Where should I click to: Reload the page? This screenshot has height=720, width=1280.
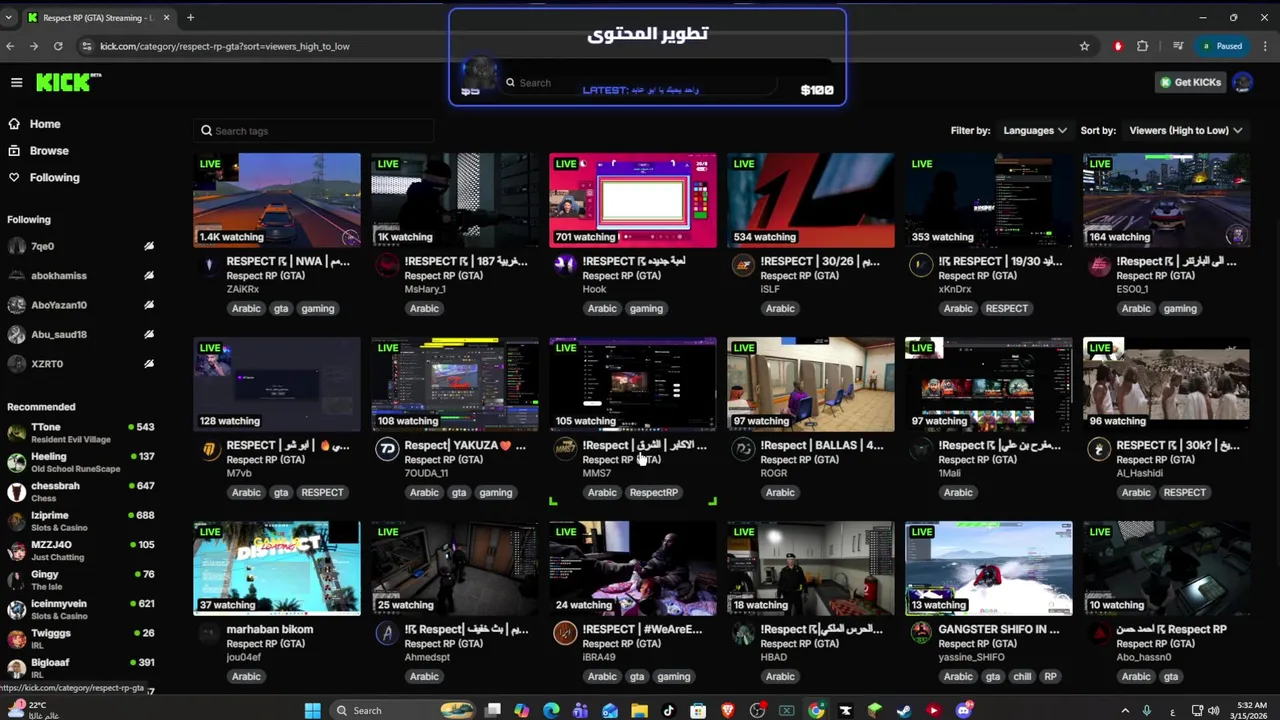[x=58, y=46]
